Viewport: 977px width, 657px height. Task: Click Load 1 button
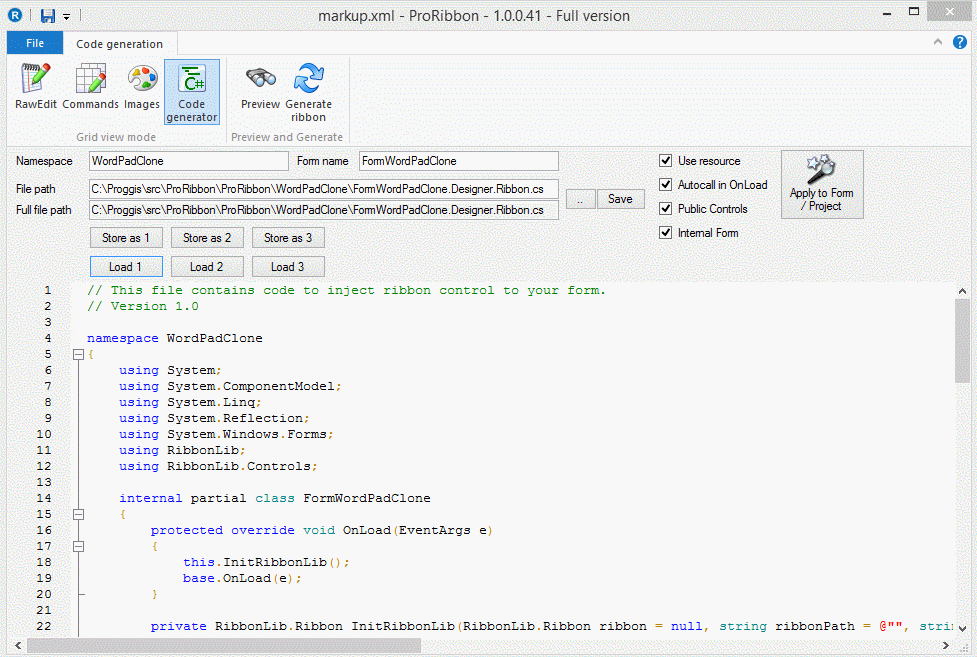pos(126,267)
